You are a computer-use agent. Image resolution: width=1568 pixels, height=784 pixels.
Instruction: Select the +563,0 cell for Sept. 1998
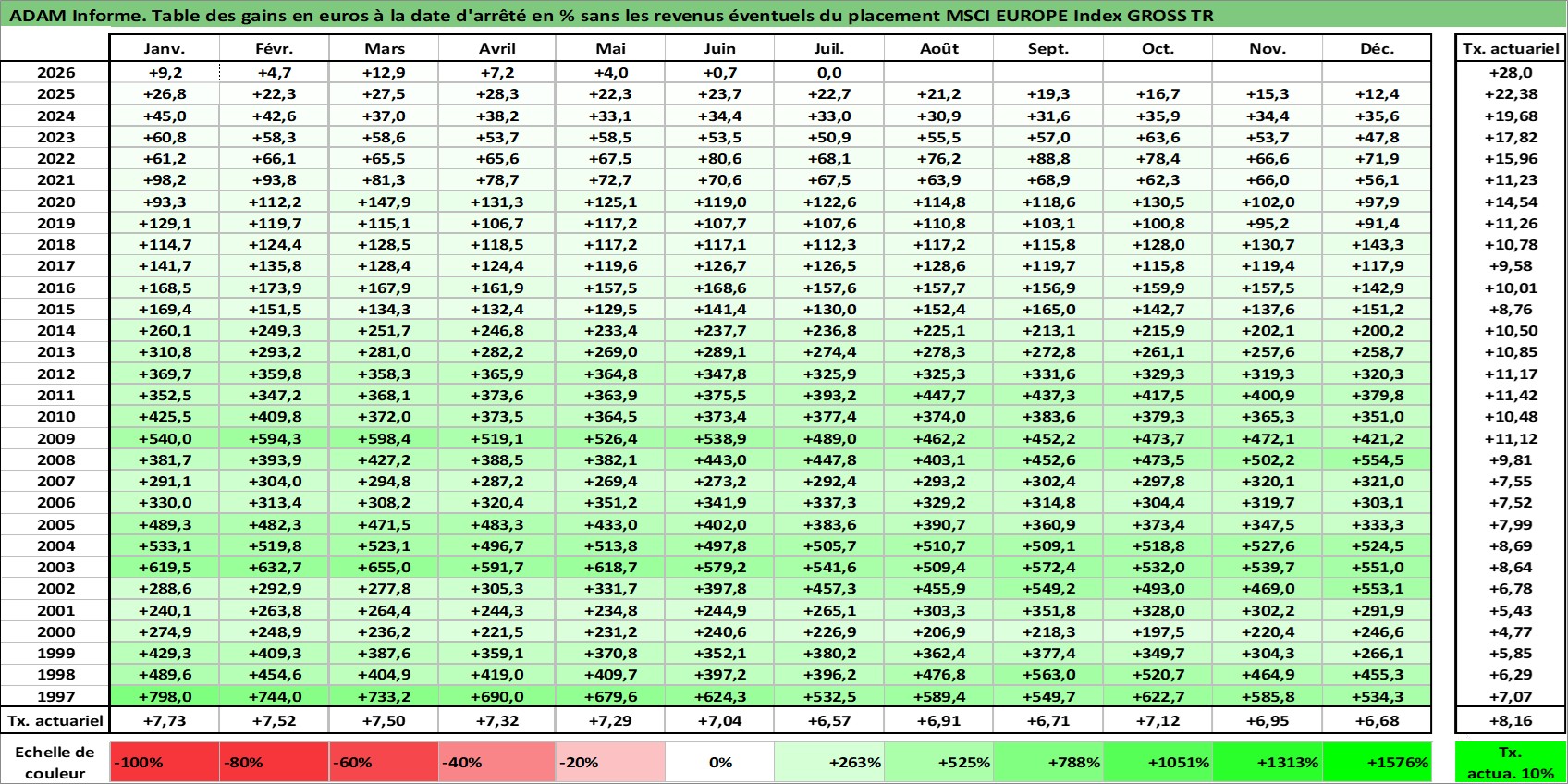(x=1048, y=674)
